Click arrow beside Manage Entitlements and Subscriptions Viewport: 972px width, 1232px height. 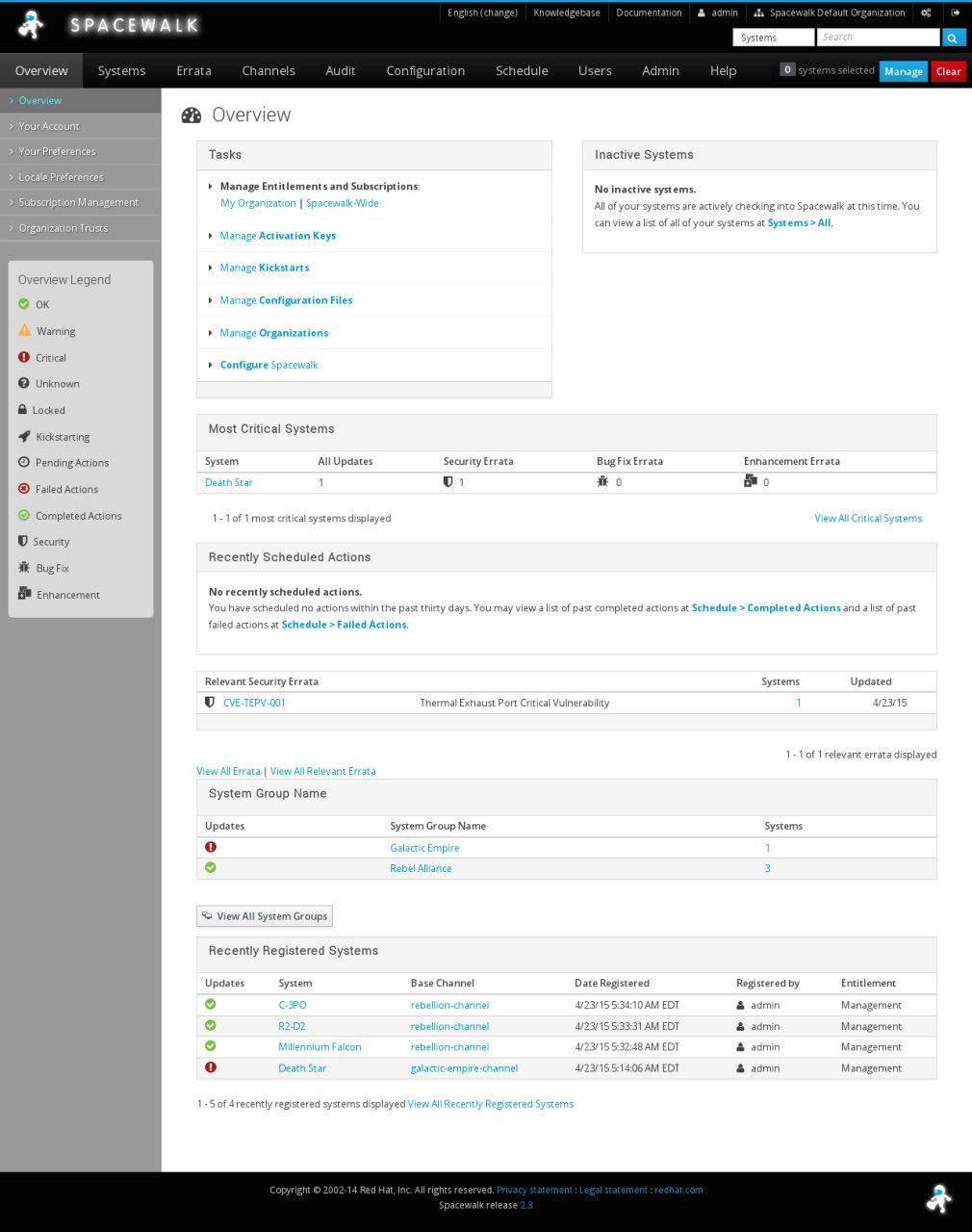pyautogui.click(x=211, y=187)
